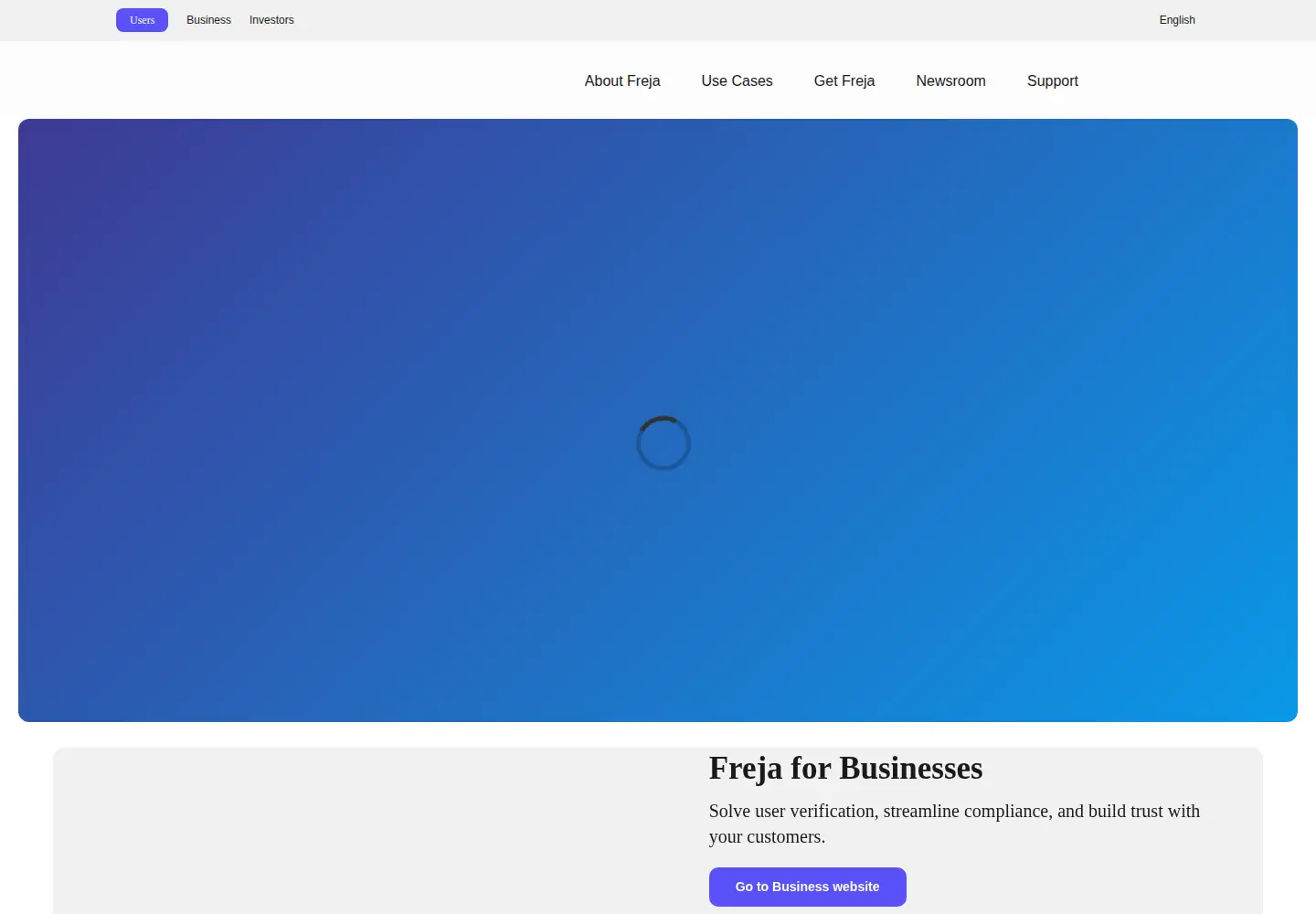This screenshot has width=1316, height=914.
Task: Switch to the Business section
Action: [208, 20]
